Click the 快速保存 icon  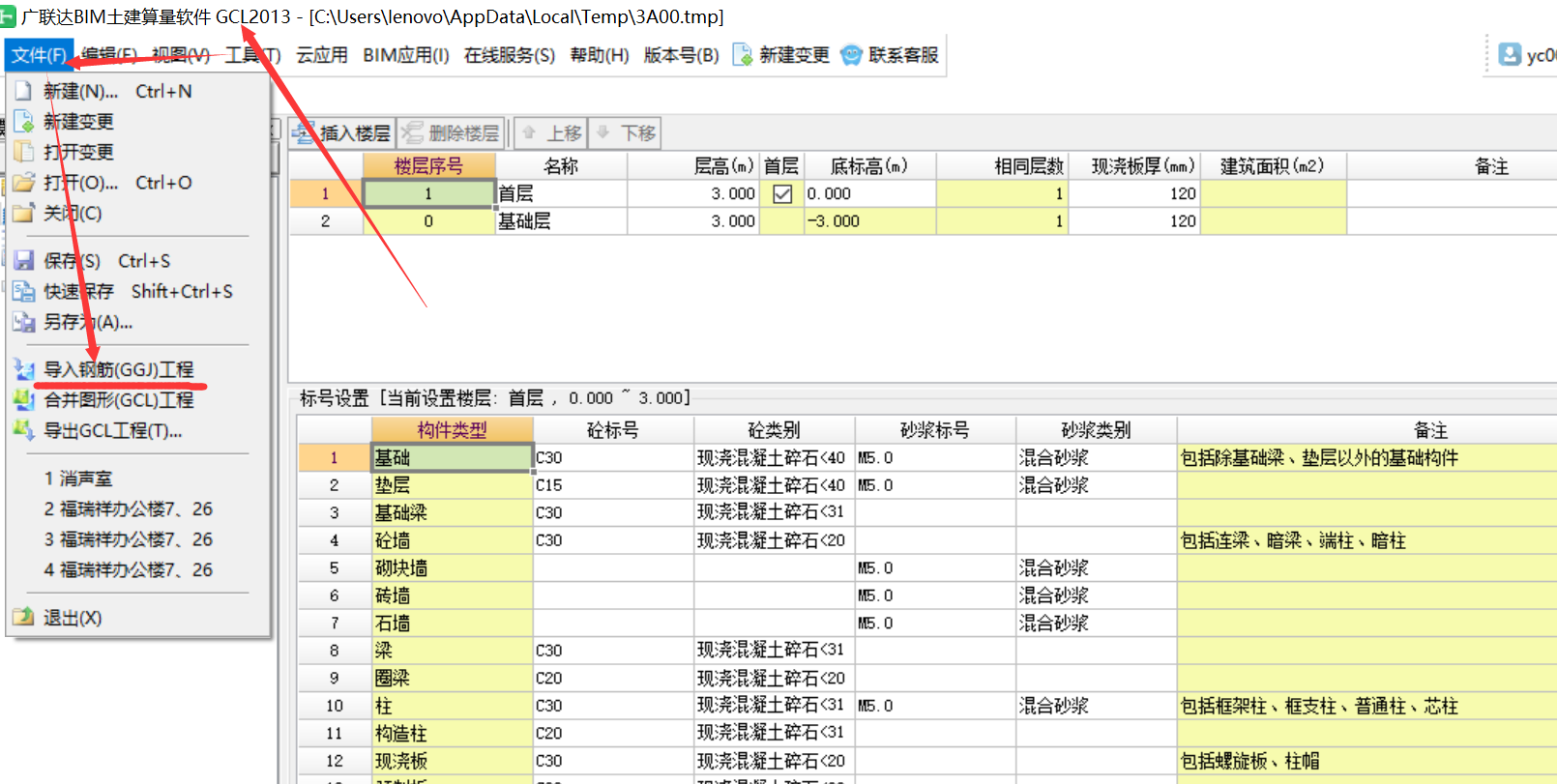(23, 291)
